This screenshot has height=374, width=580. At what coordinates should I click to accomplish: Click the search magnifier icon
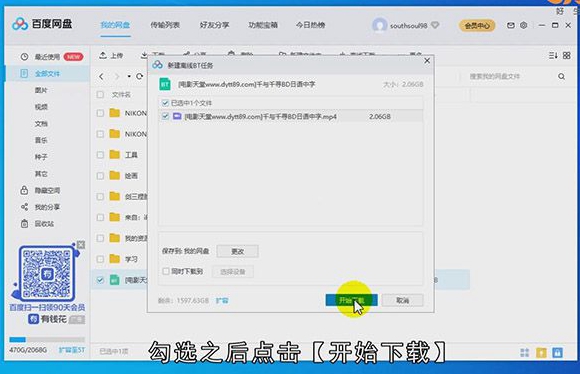click(x=562, y=77)
